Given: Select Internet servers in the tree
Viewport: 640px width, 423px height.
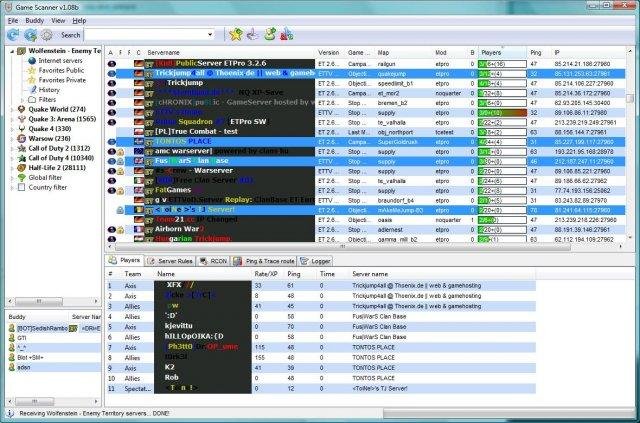Looking at the screenshot, I should coord(60,60).
